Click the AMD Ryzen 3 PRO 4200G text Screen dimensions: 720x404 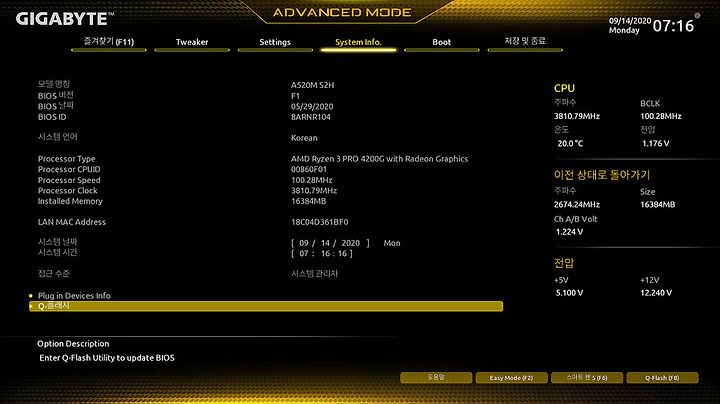click(x=379, y=159)
